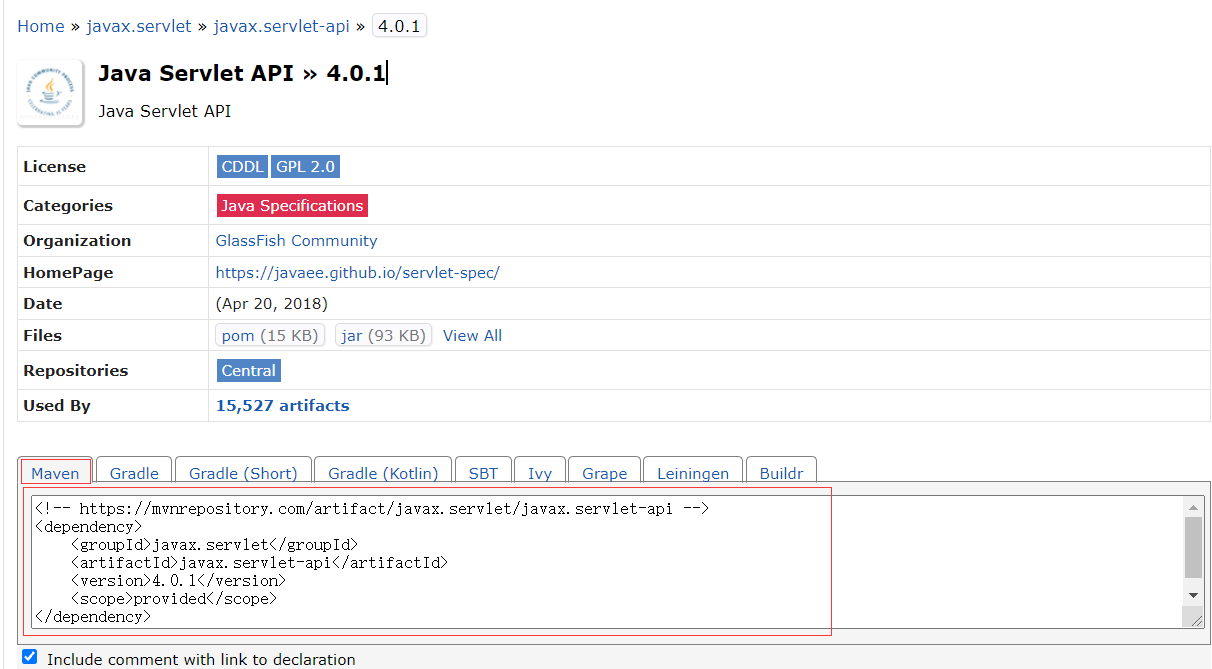Switch to the Grape tab
The width and height of the screenshot is (1212, 669).
605,472
